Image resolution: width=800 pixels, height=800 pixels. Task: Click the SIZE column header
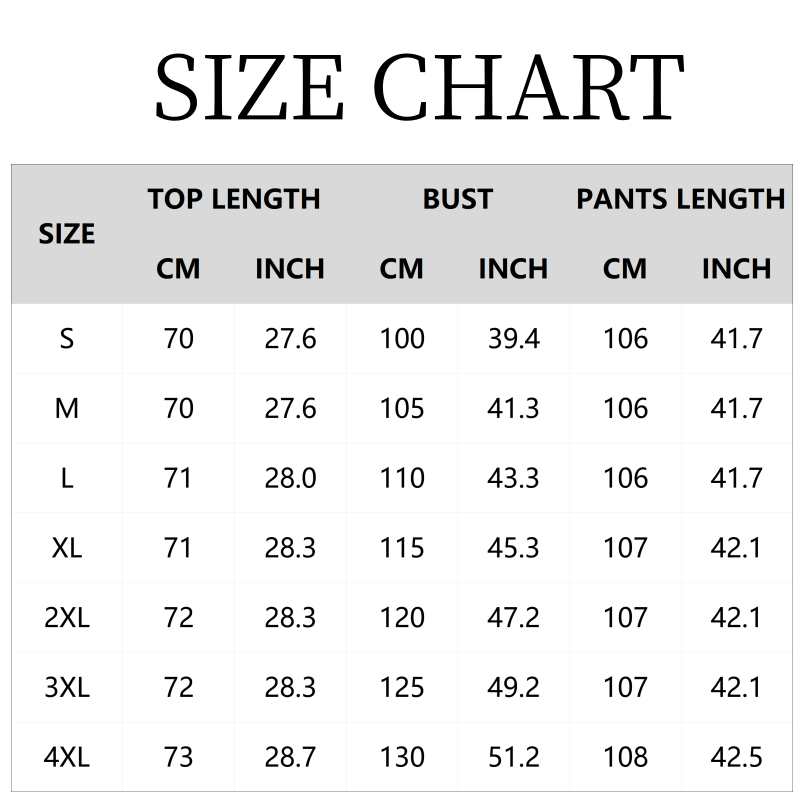click(x=67, y=234)
